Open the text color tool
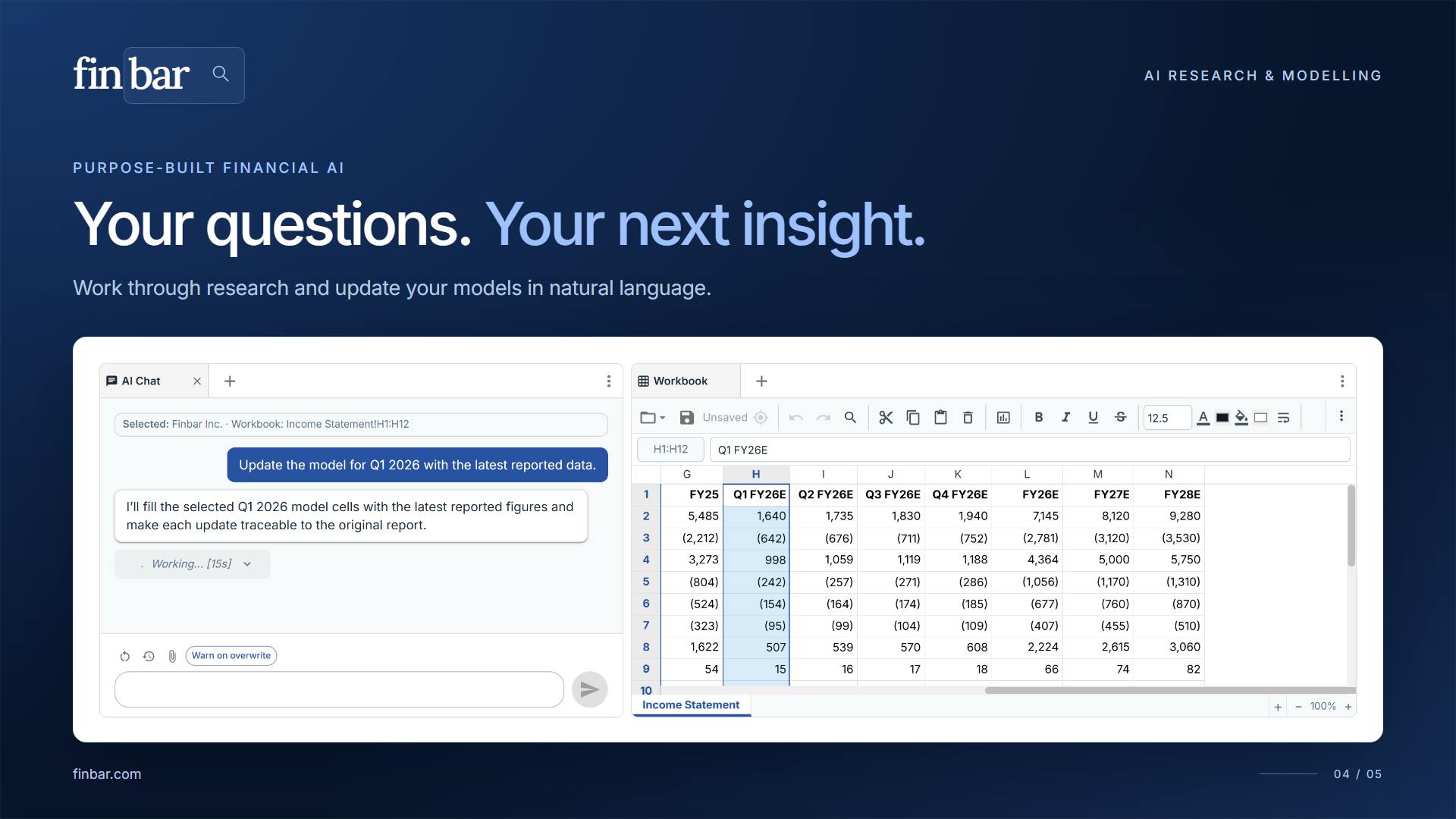Viewport: 1456px width, 819px height. click(x=1203, y=418)
